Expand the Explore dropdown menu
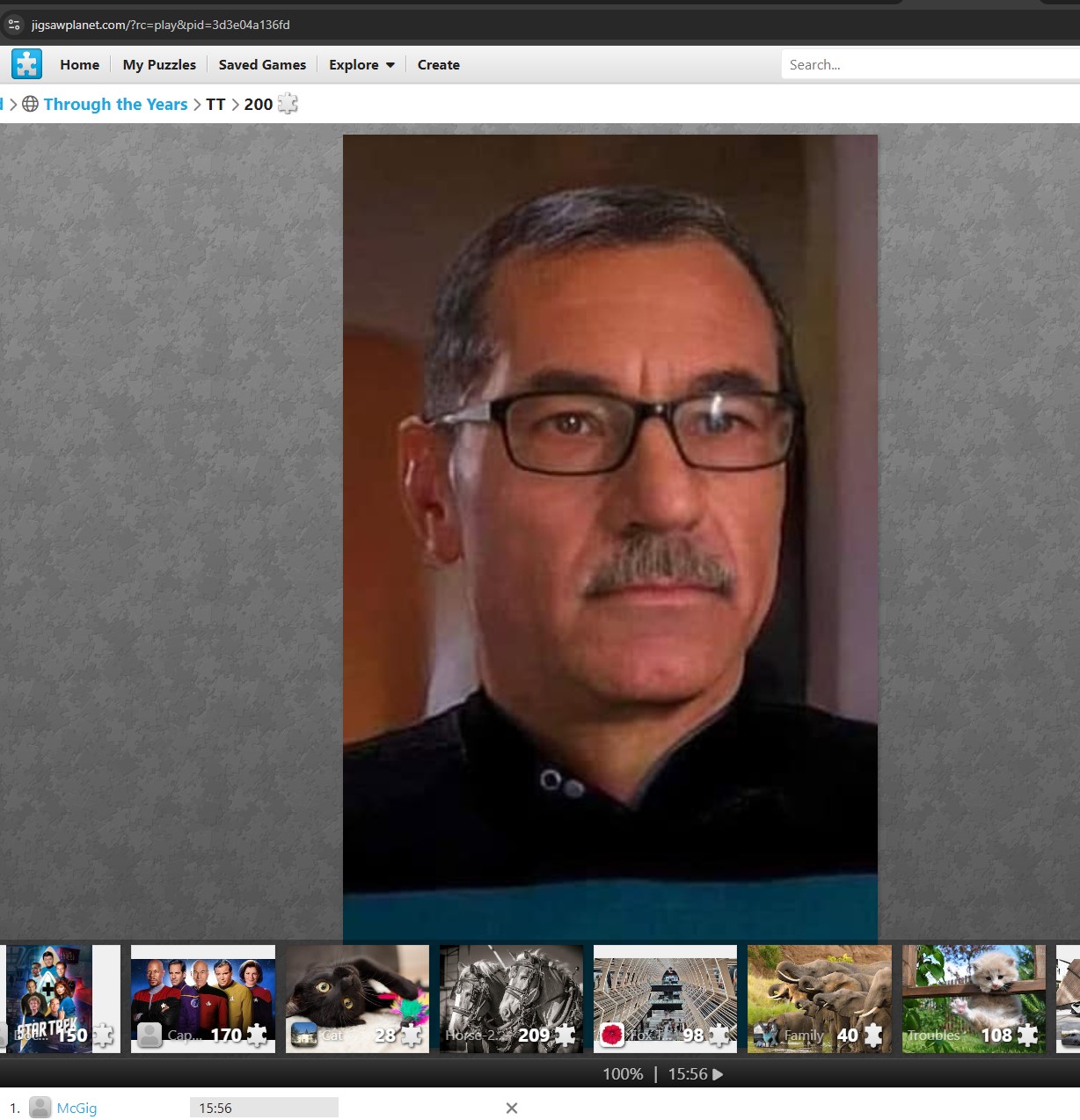The width and height of the screenshot is (1080, 1120). (x=361, y=64)
